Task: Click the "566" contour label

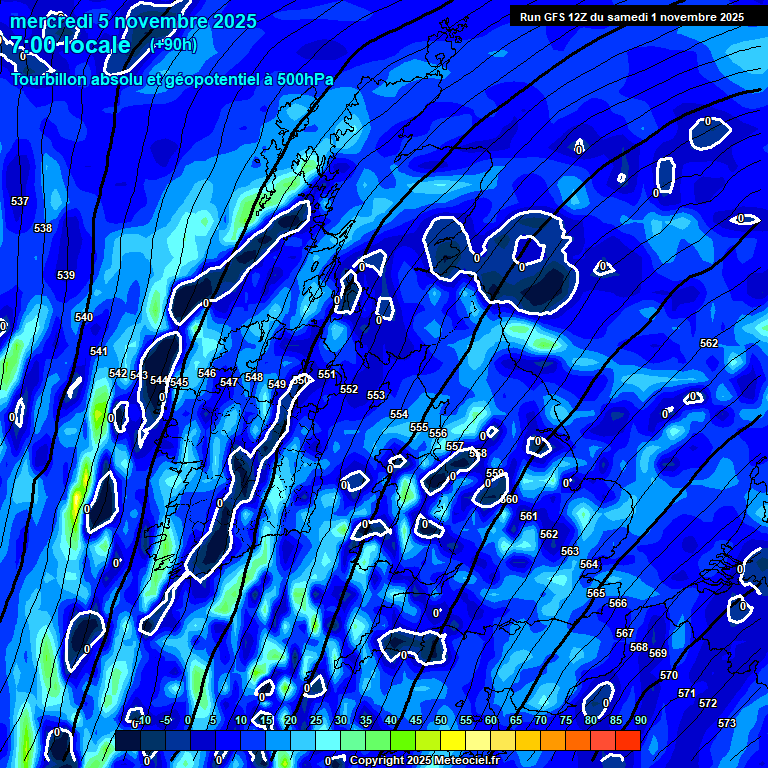Action: coord(618,603)
